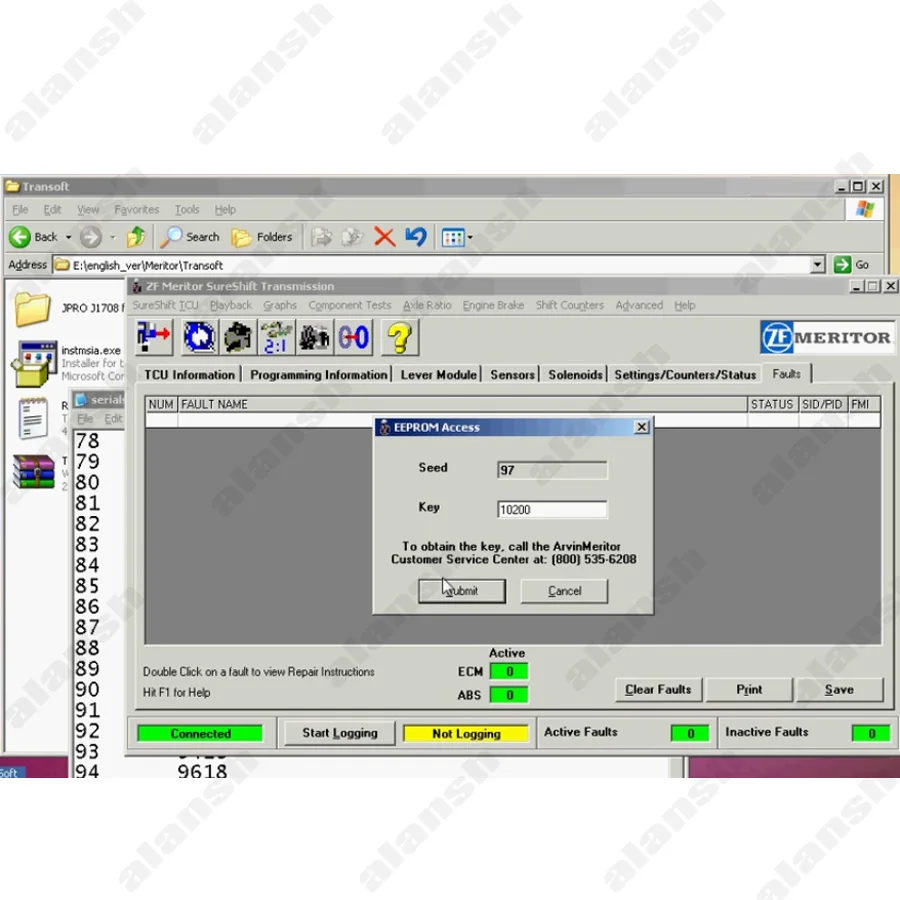Switch to the Settings/Counters/Status tab

click(x=685, y=375)
